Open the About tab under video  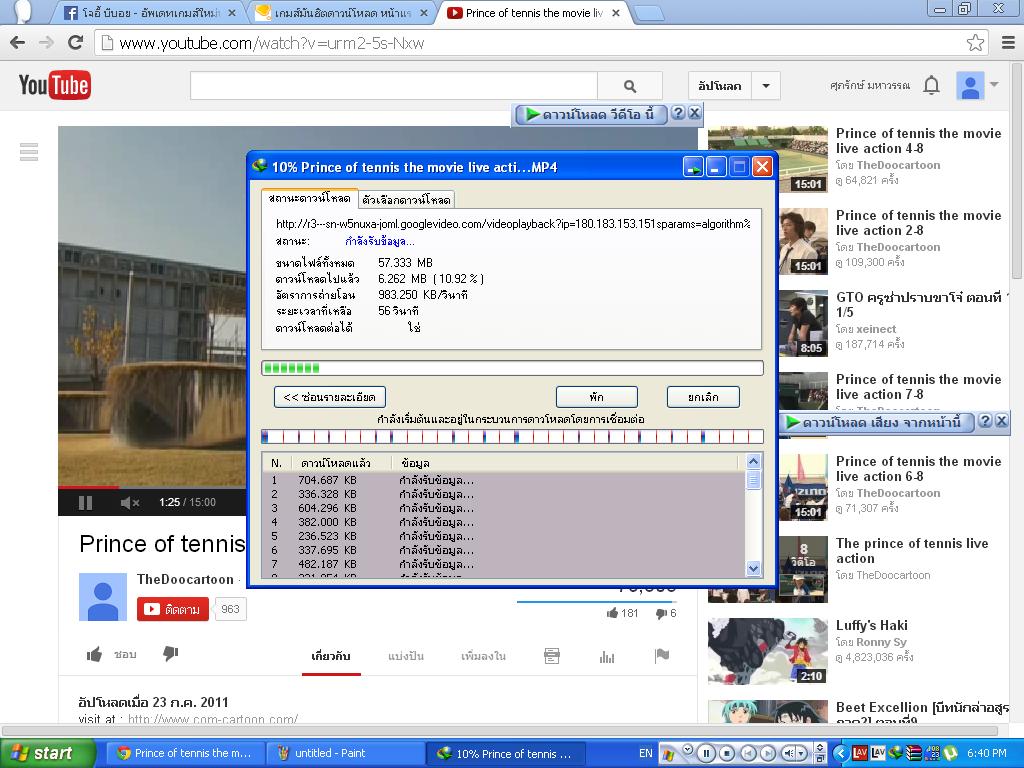pyautogui.click(x=331, y=656)
